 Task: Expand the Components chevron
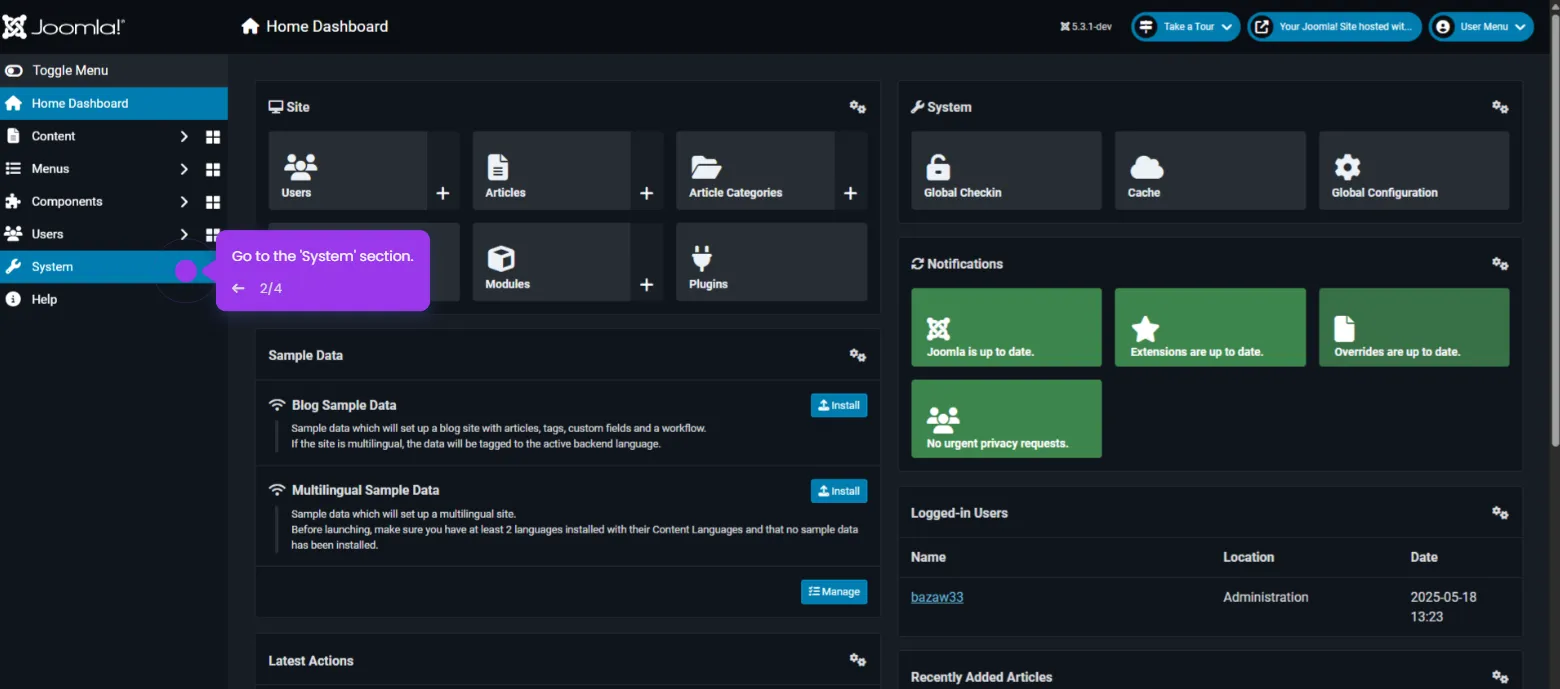point(184,202)
